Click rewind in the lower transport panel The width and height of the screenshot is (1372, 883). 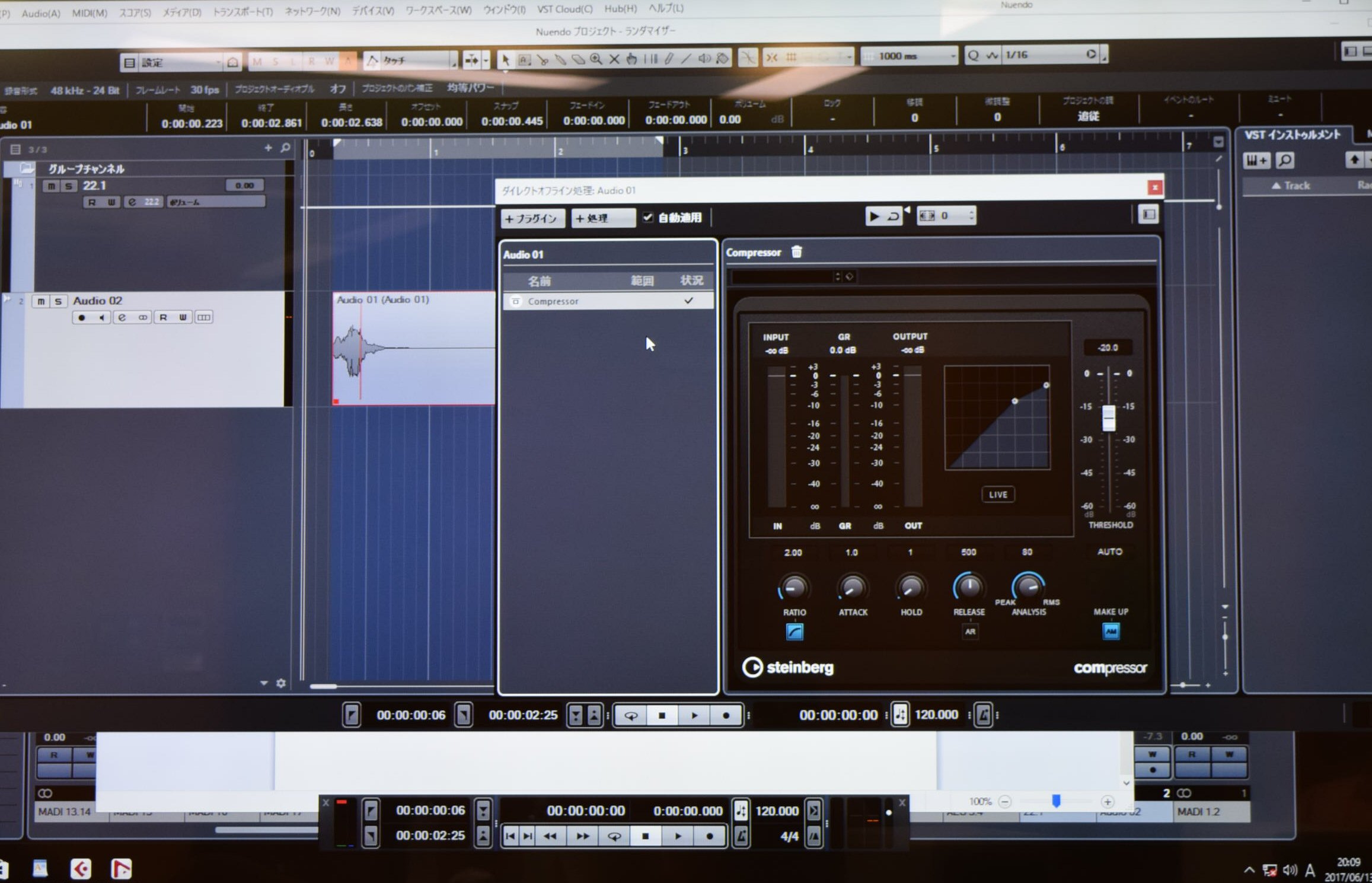pos(550,836)
